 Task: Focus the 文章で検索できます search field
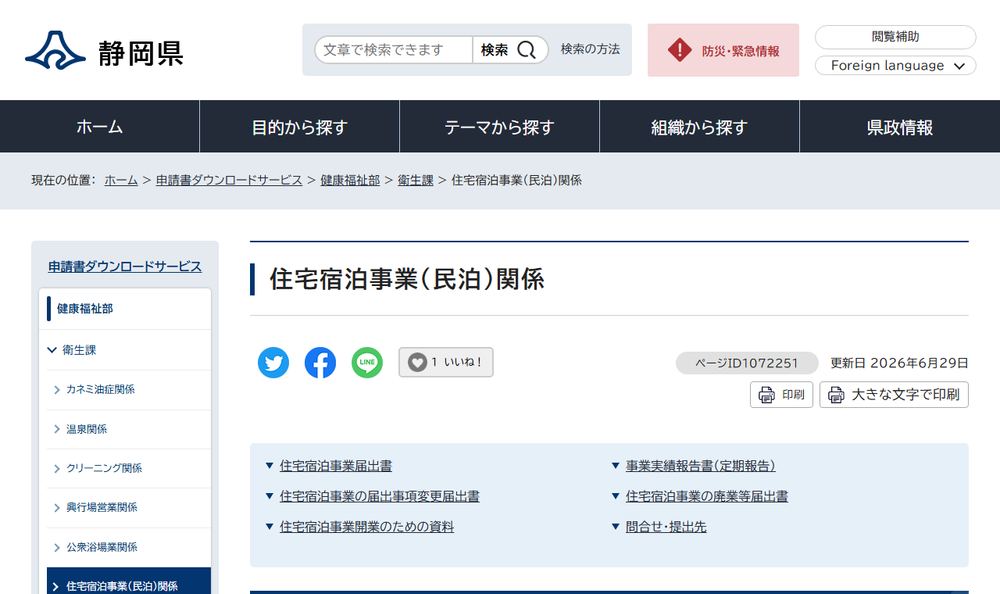393,50
